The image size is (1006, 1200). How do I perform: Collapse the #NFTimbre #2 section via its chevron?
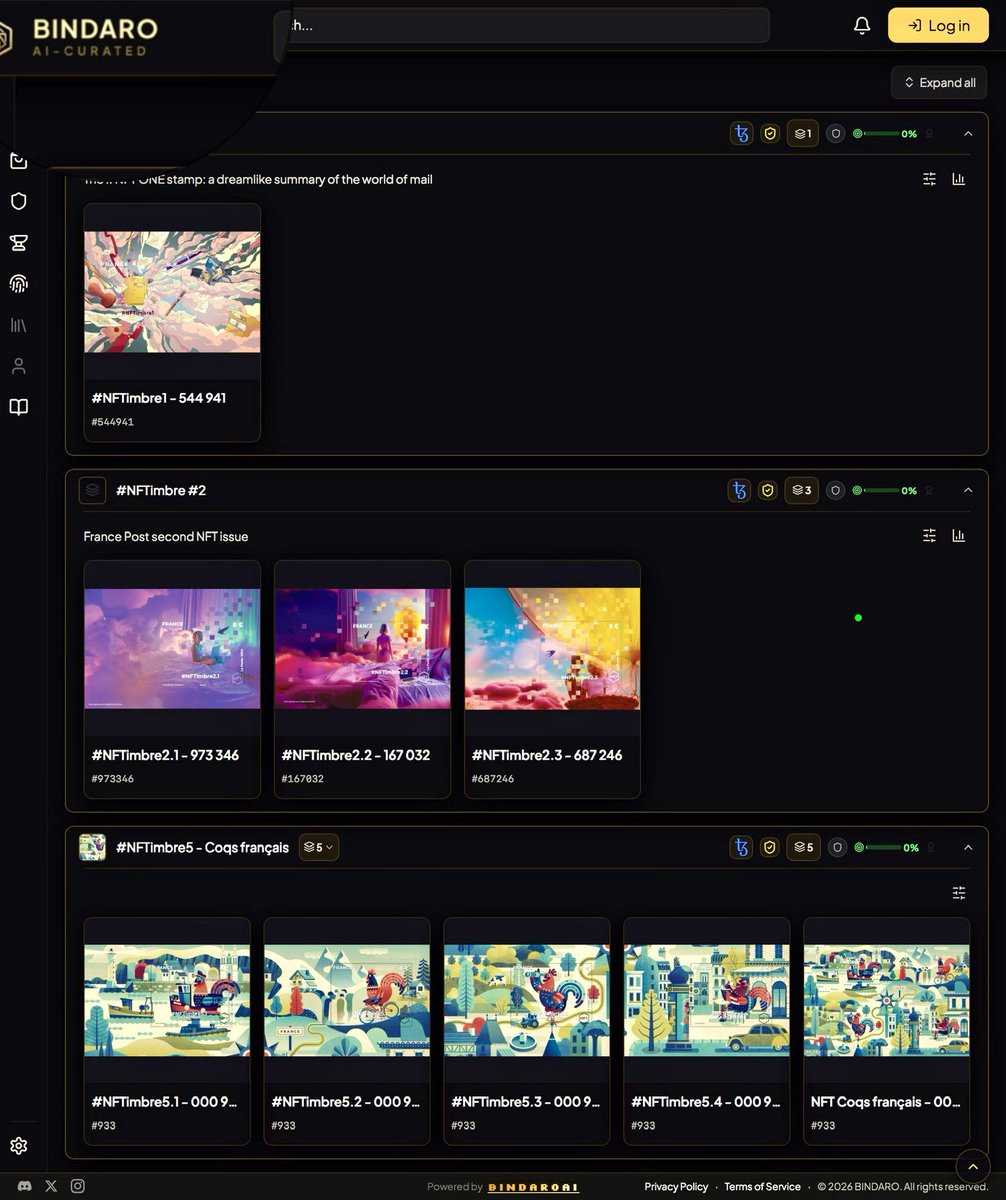967,490
